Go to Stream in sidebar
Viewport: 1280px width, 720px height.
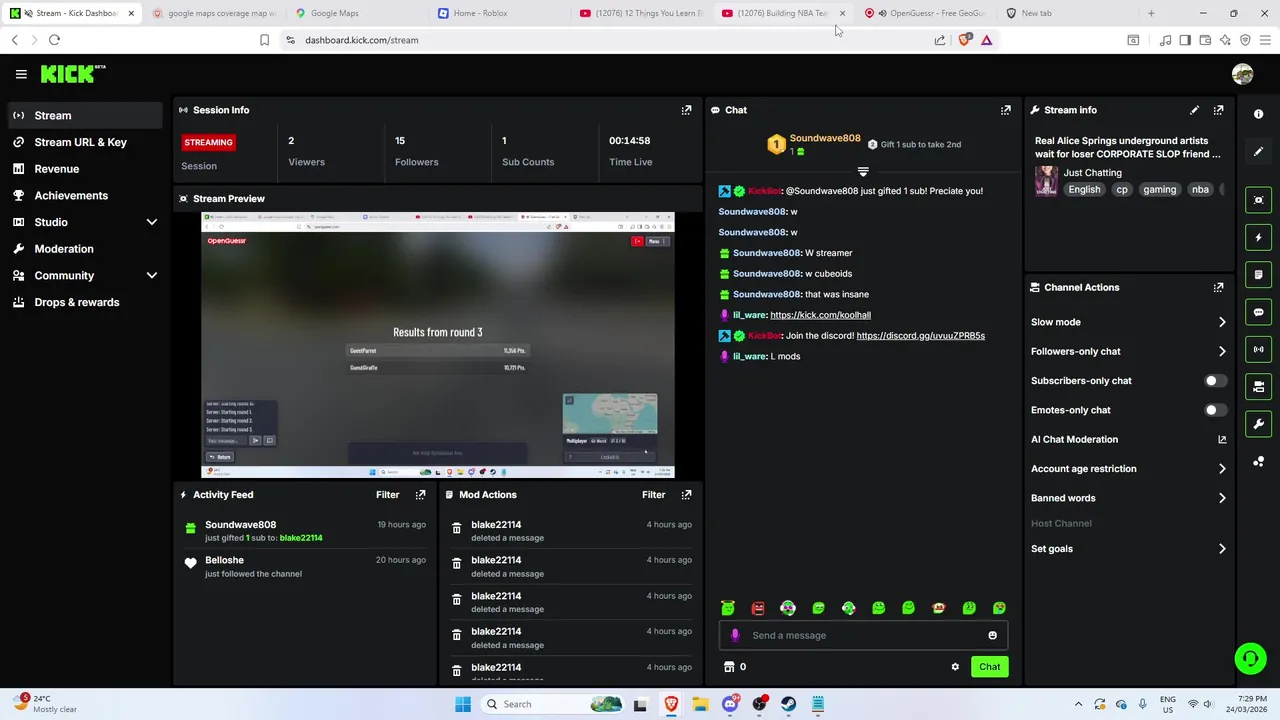point(85,115)
